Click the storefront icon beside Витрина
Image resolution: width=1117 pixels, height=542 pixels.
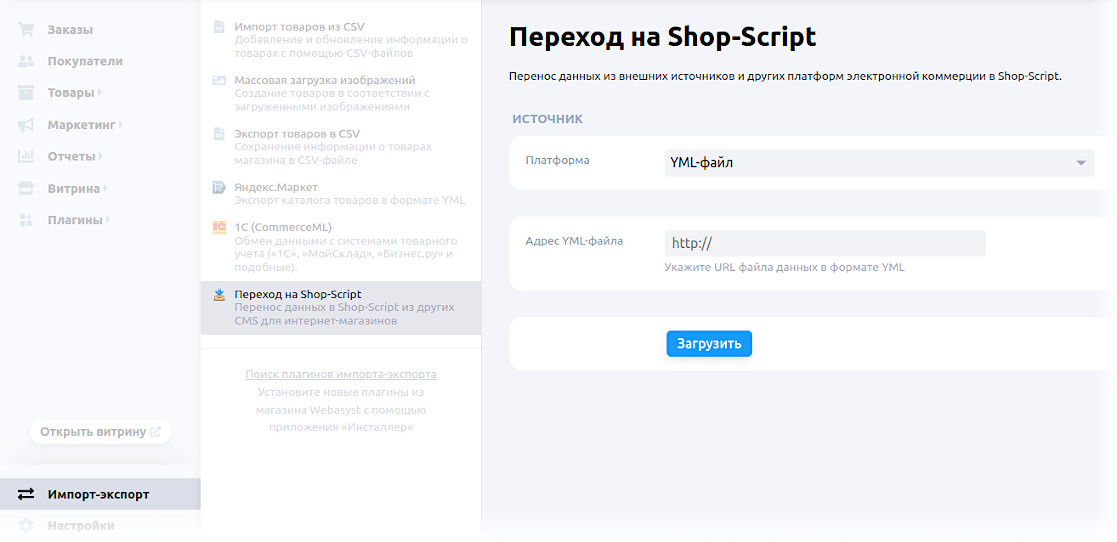(x=26, y=188)
